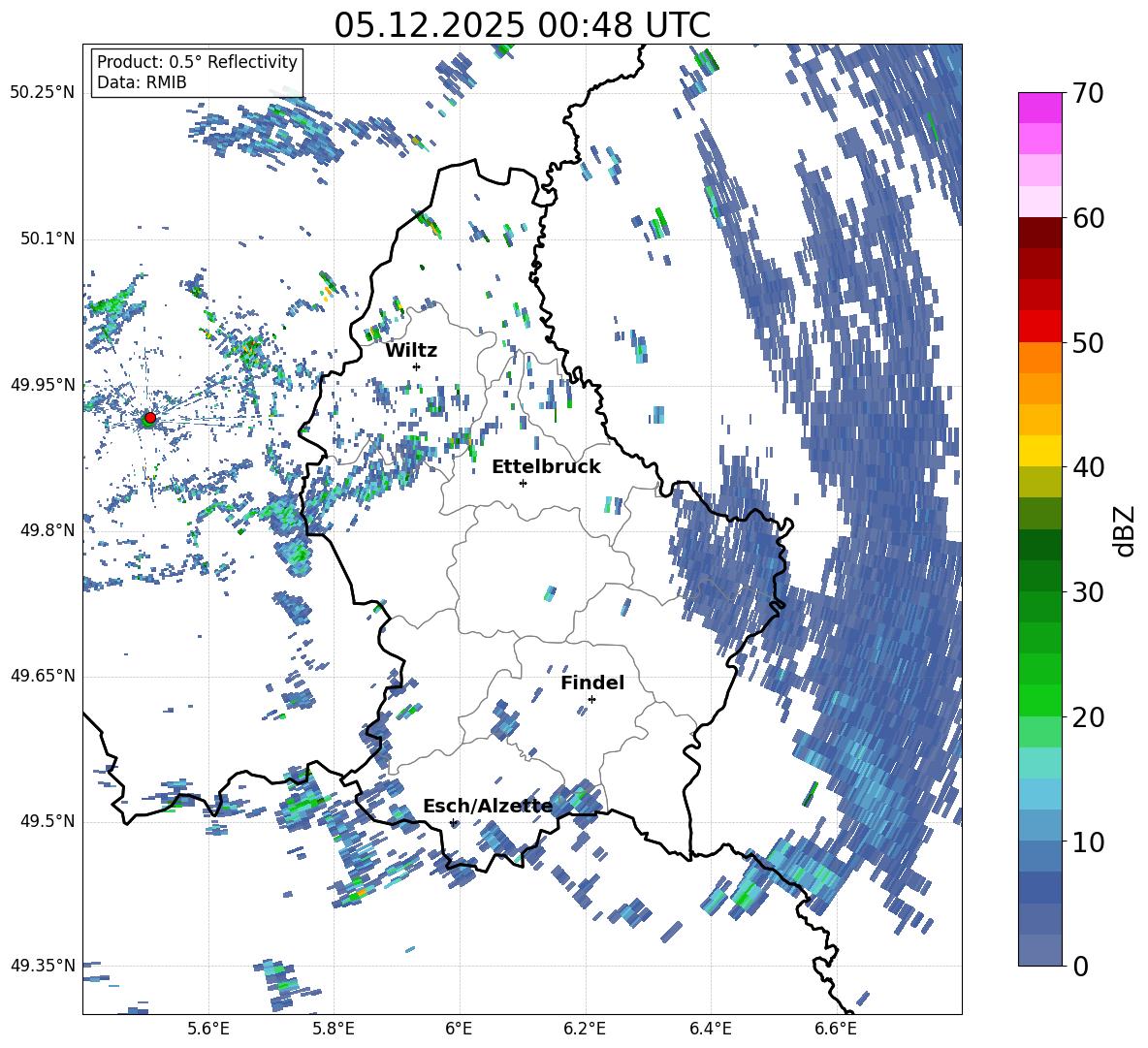
Task: Click the 49.5°N latitude tick label
Action: click(48, 821)
